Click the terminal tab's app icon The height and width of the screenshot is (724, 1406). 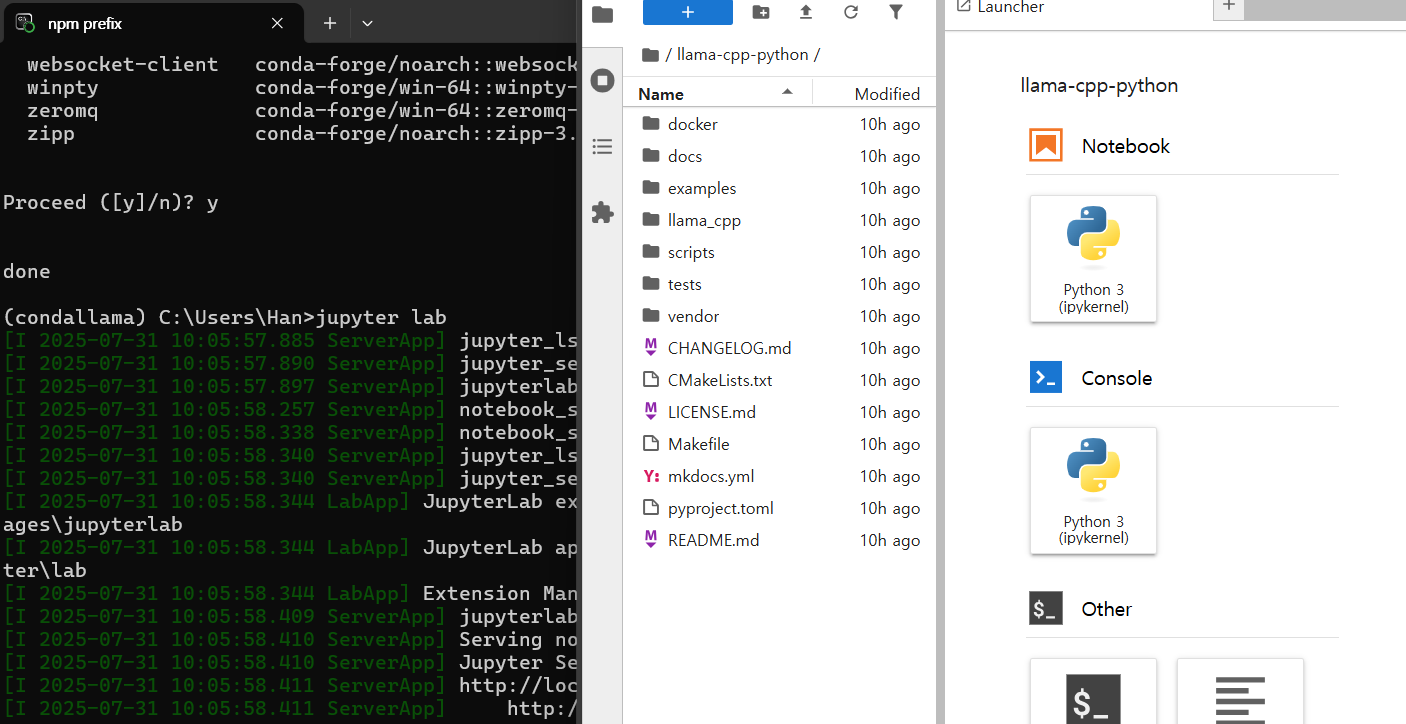[x=26, y=23]
